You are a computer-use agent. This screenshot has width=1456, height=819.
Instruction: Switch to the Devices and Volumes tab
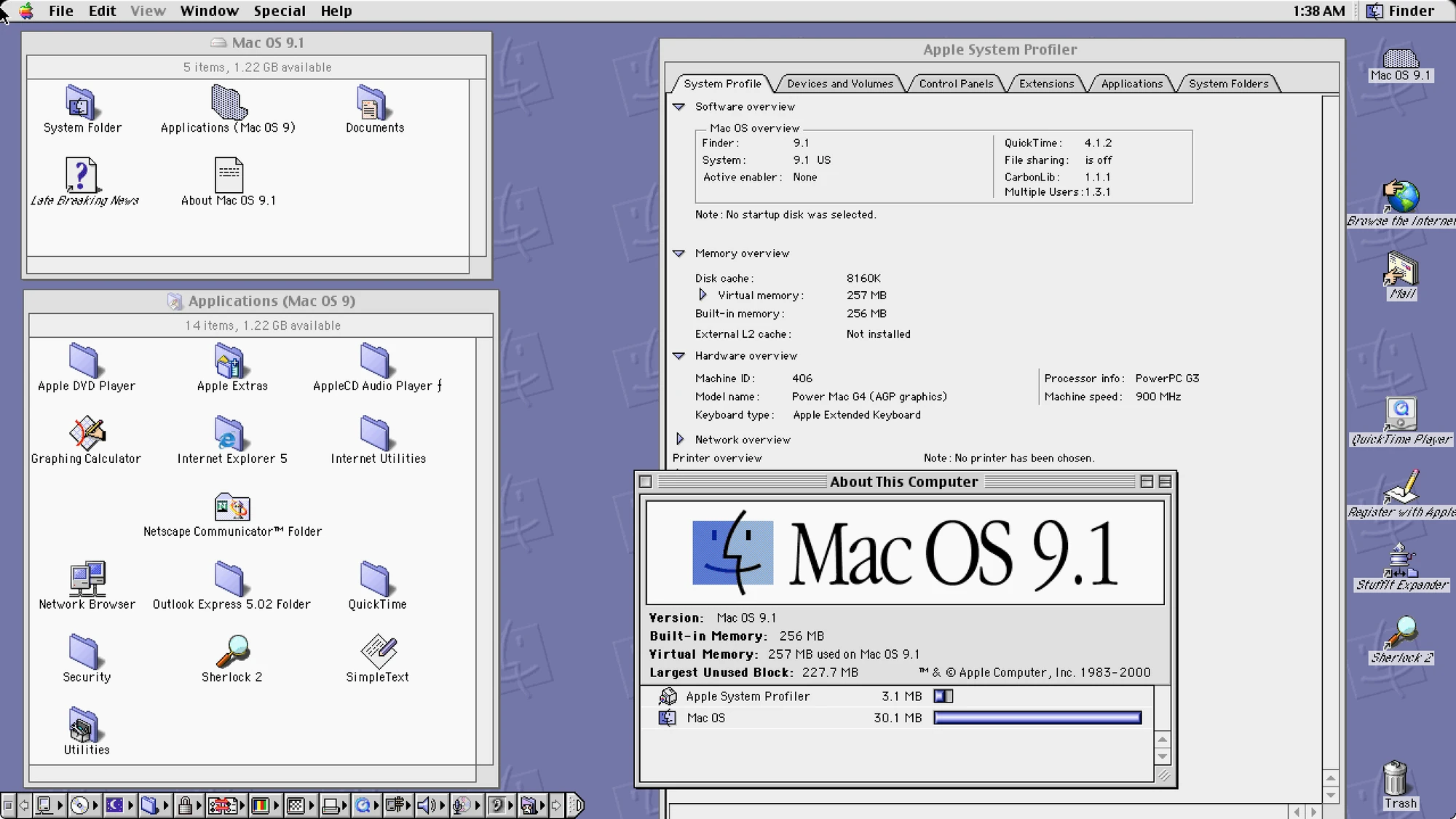click(x=840, y=83)
